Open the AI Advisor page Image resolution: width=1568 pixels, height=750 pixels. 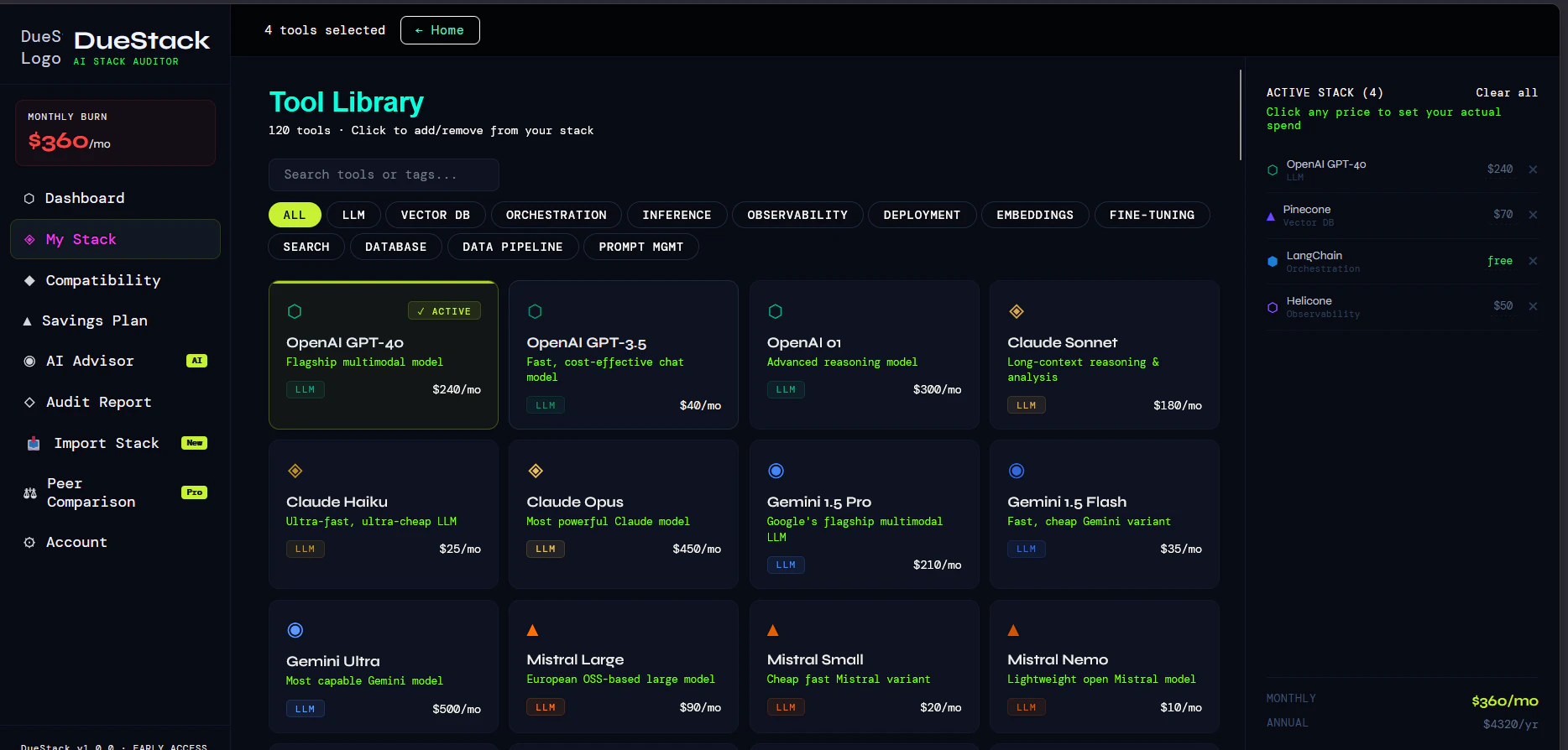click(x=115, y=362)
